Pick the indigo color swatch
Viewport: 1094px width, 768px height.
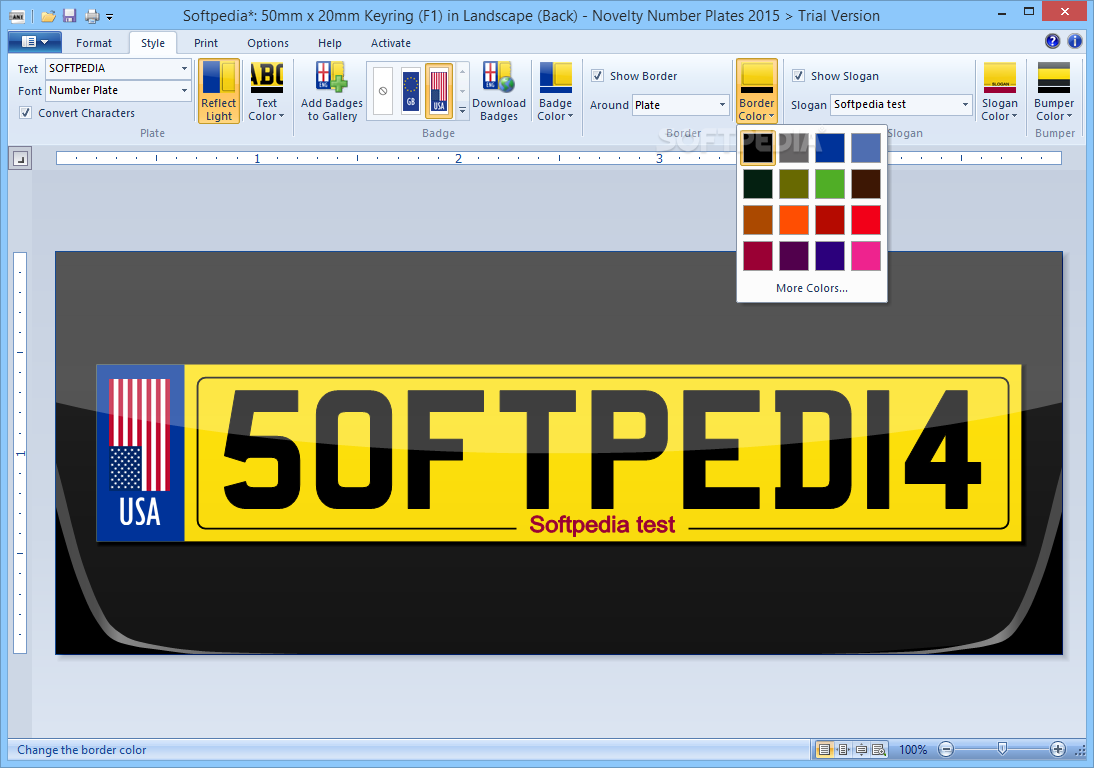click(830, 256)
